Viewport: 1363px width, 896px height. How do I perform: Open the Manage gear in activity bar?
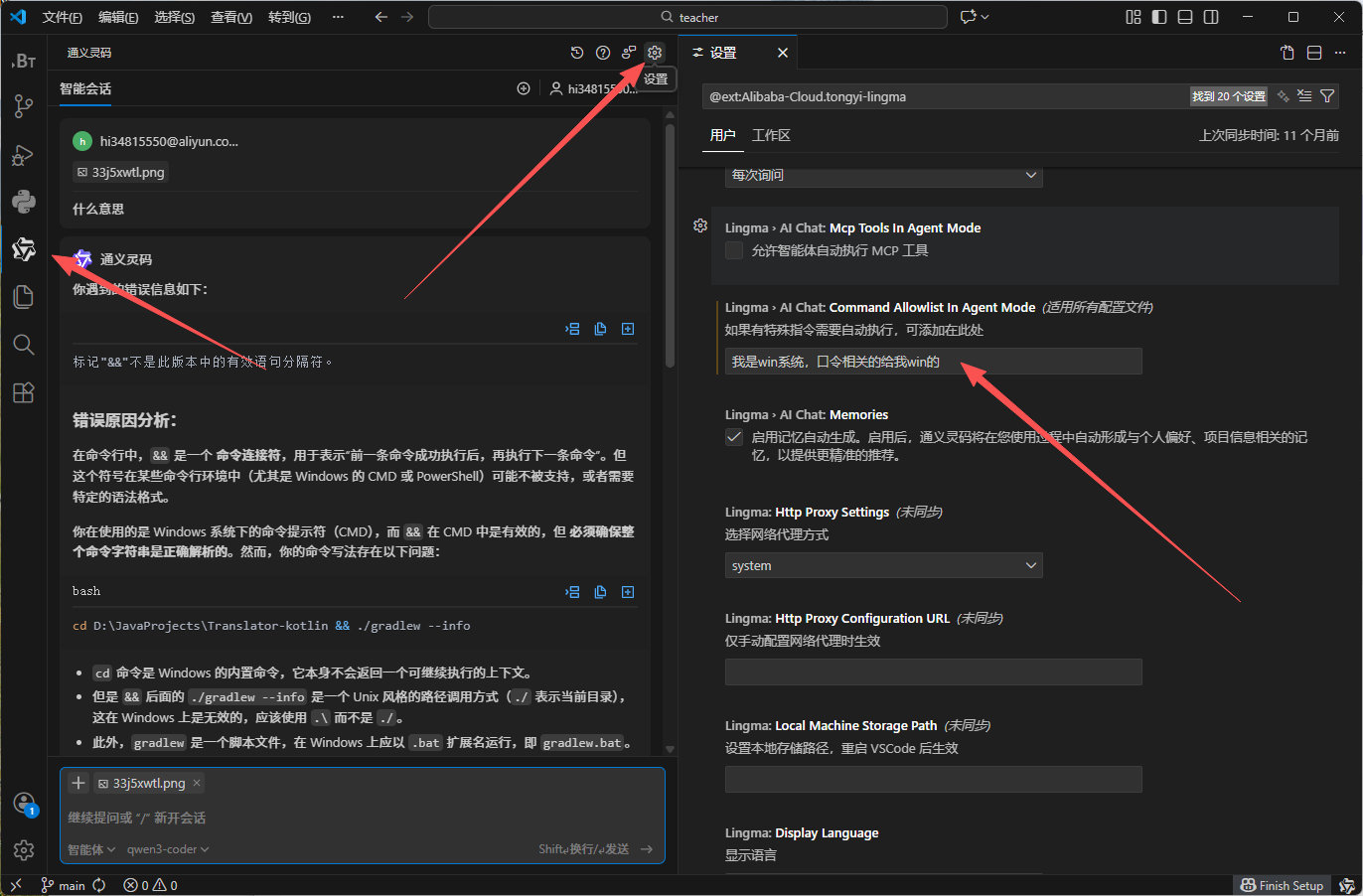[24, 850]
